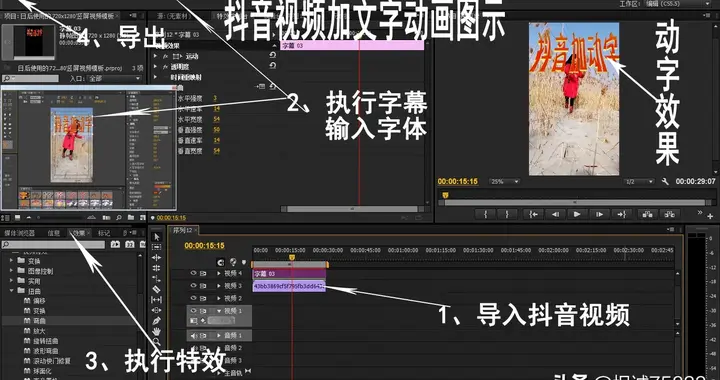Screen dimensions: 720x380
Task: Click the Lift button in program monitor
Action: pyautogui.click(x=647, y=214)
